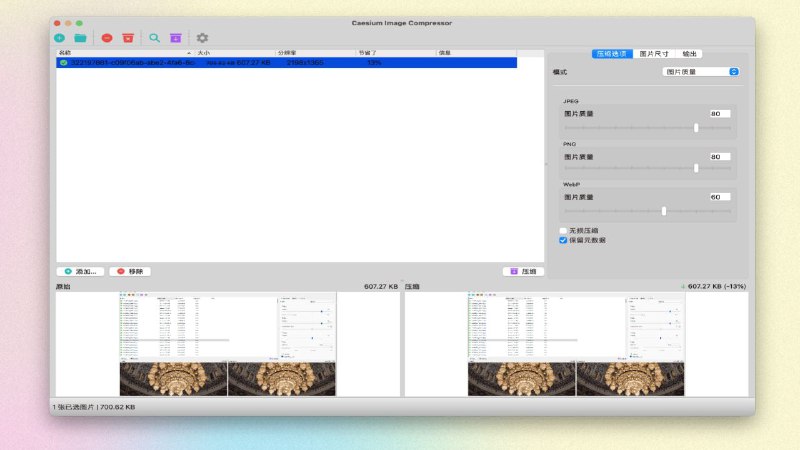Sort the list by the 节省了 column header
The width and height of the screenshot is (800, 450).
coord(396,53)
